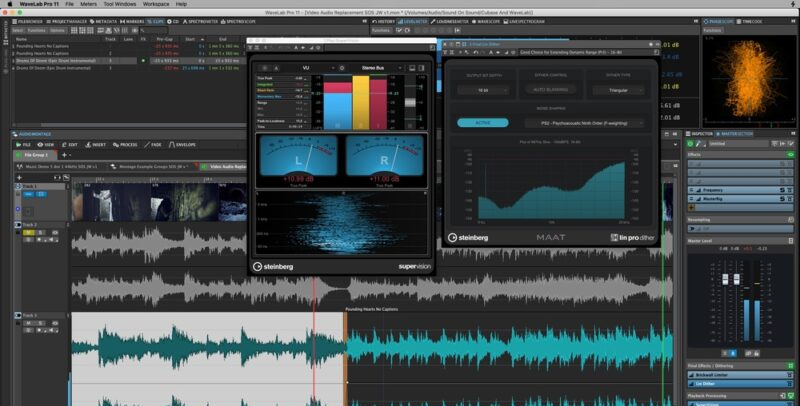The image size is (800, 406).
Task: Open the montage Envelope ribbon tab
Action: pyautogui.click(x=182, y=145)
